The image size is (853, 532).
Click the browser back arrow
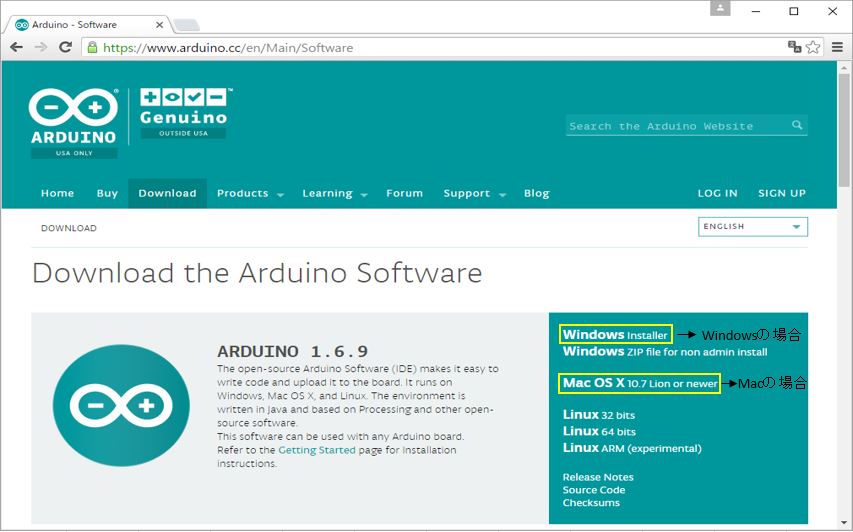pos(16,47)
